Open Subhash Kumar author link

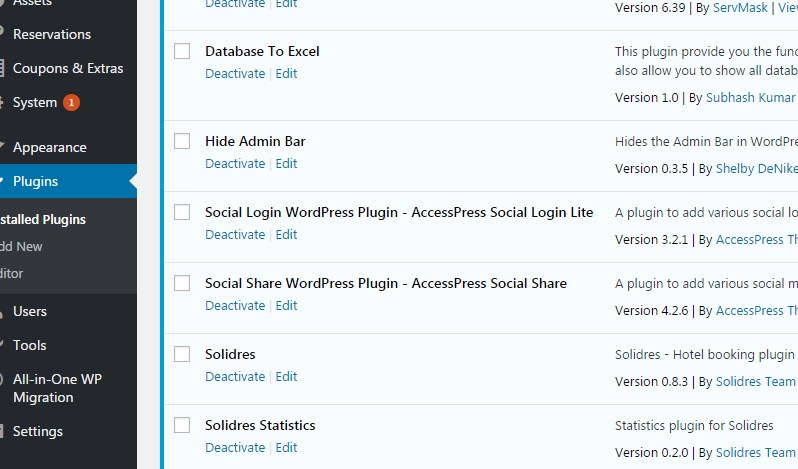pos(750,98)
